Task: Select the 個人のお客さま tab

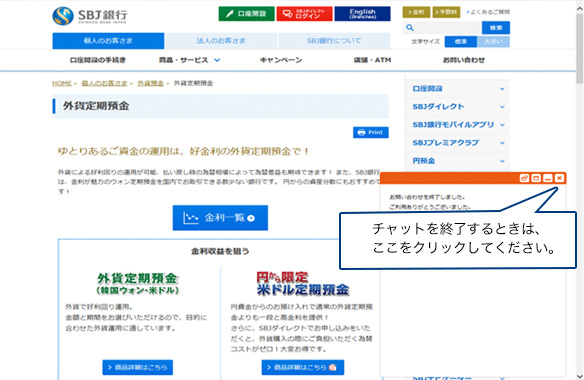Action: (x=108, y=41)
